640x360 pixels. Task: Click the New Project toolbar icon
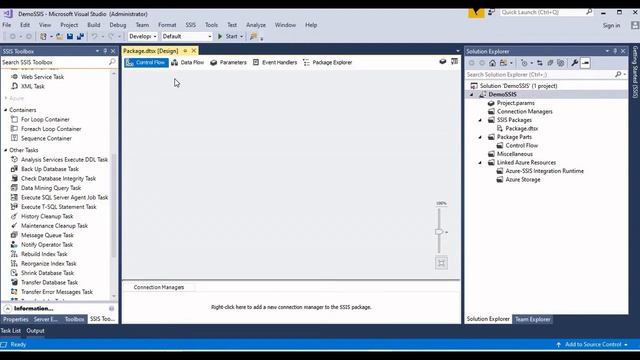click(x=43, y=36)
